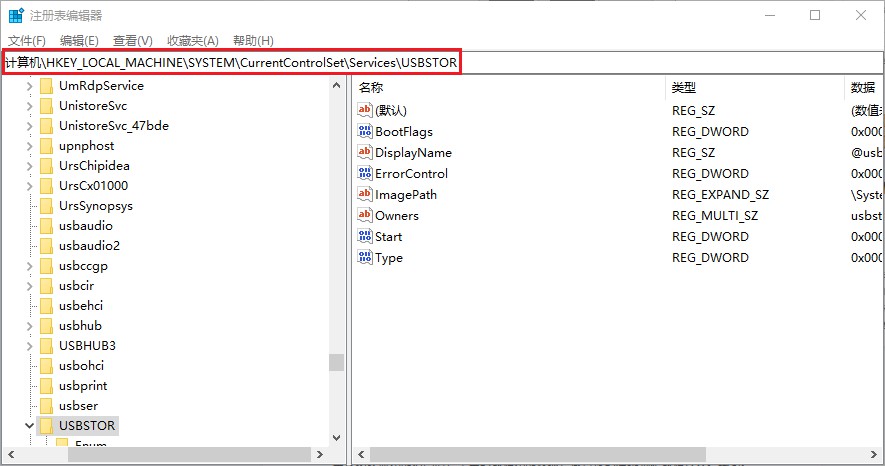Collapse the USBSTOR tree node

(x=29, y=426)
